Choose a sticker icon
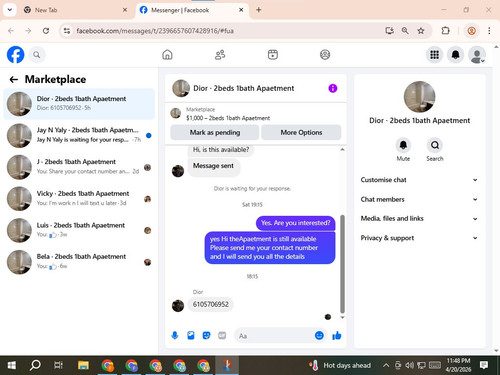The width and height of the screenshot is (500, 375). coord(206,335)
